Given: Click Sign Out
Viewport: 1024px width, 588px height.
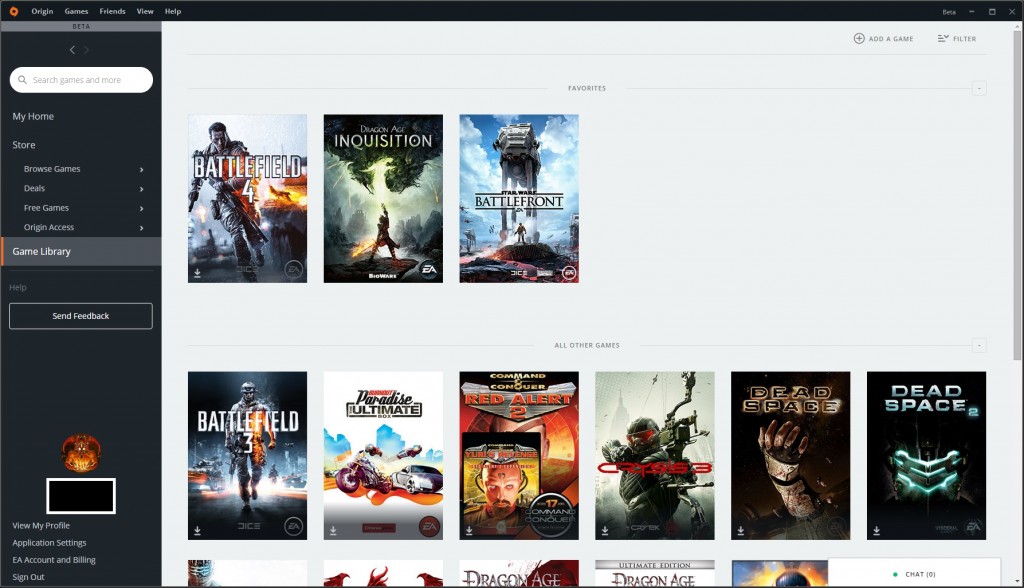Looking at the screenshot, I should coord(29,577).
